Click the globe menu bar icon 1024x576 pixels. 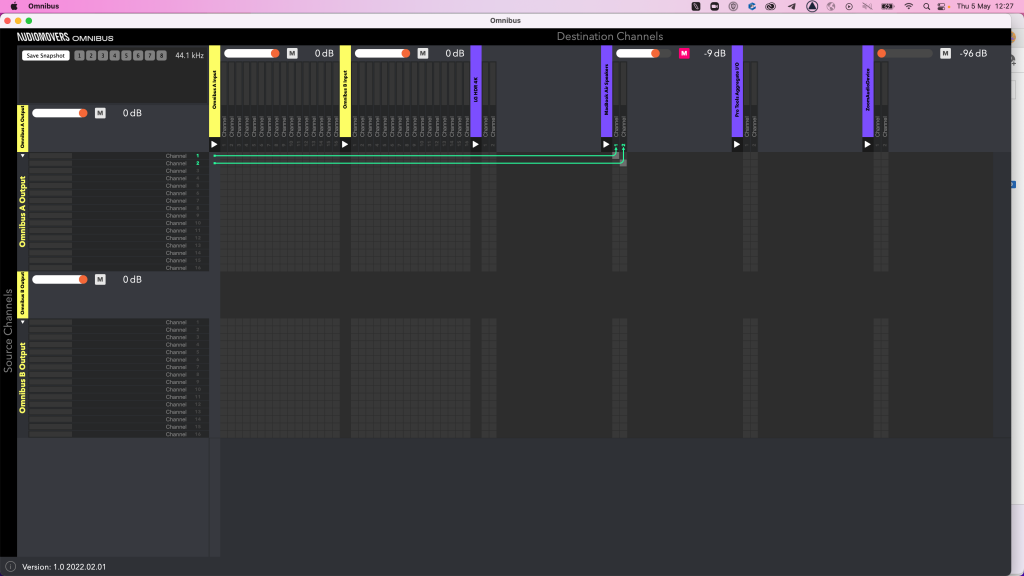[x=831, y=7]
